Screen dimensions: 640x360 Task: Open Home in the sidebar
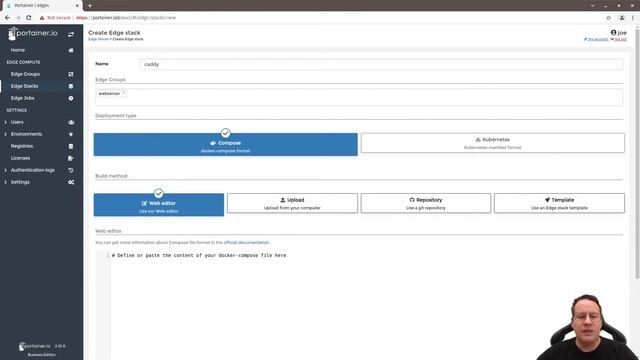coord(18,50)
